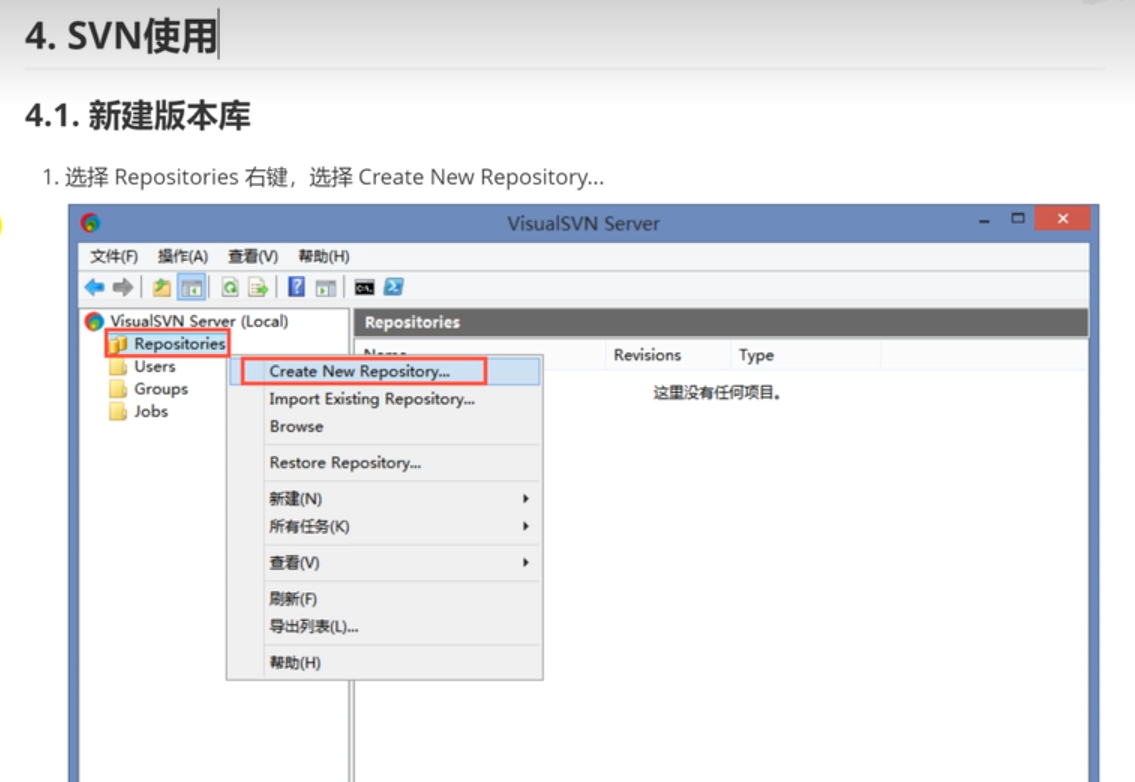Click the Repositories pane title bar
Image resolution: width=1135 pixels, height=782 pixels.
point(721,322)
